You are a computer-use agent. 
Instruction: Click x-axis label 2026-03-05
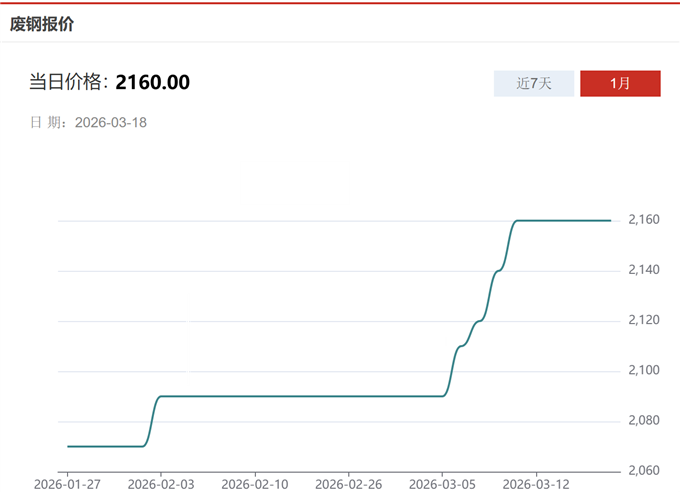point(442,484)
